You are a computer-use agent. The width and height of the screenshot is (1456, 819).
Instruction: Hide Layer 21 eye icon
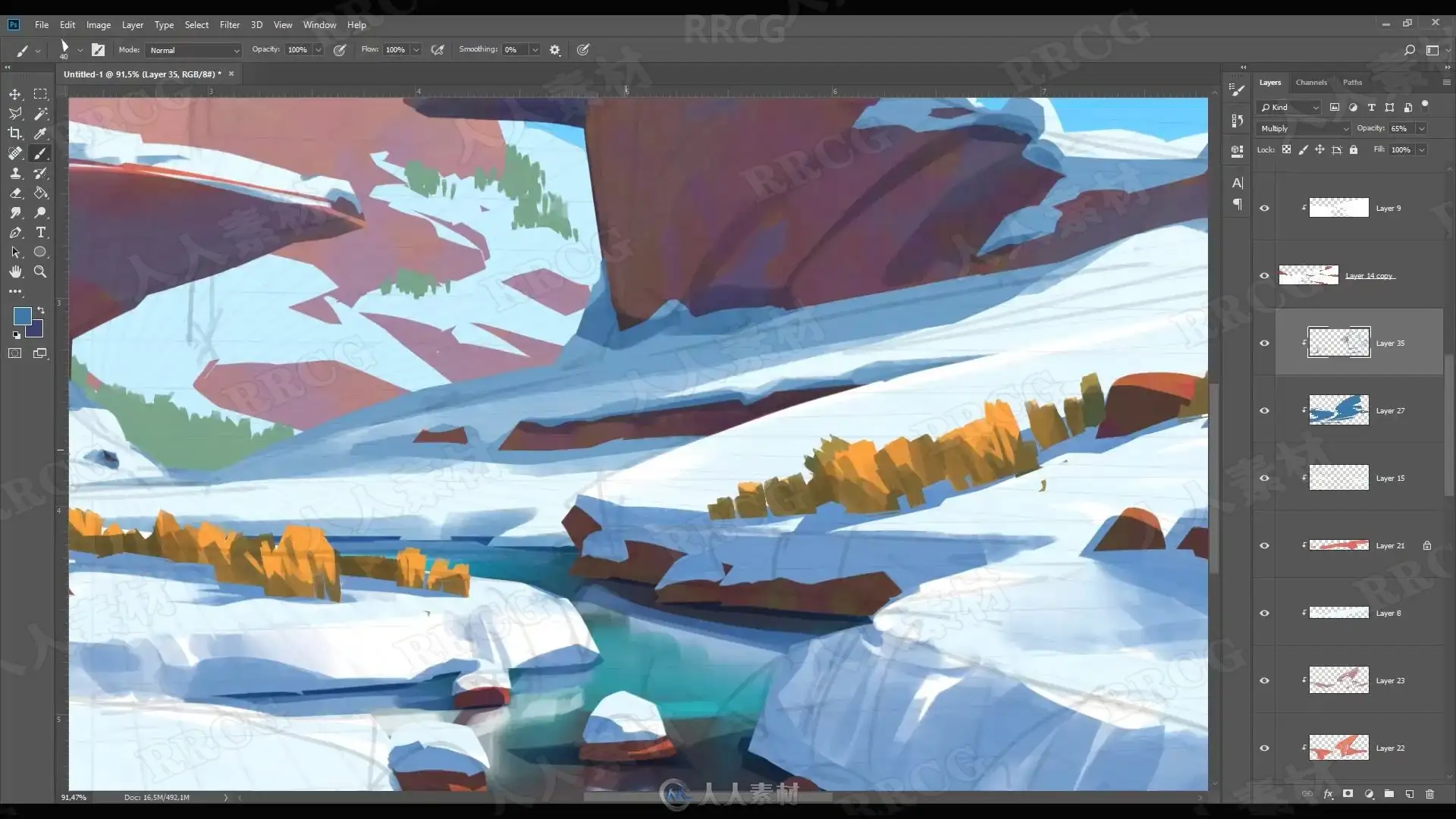(1264, 545)
